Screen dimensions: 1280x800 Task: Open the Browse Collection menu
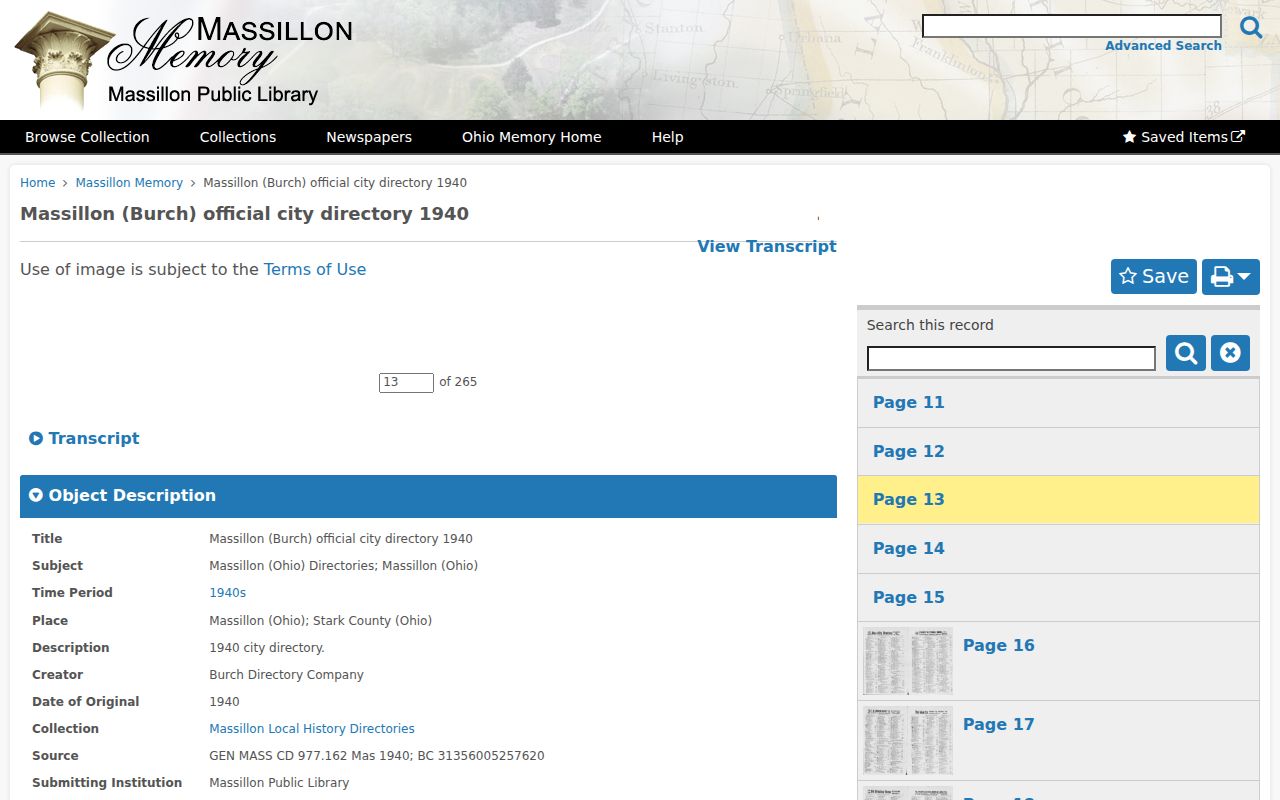point(87,137)
